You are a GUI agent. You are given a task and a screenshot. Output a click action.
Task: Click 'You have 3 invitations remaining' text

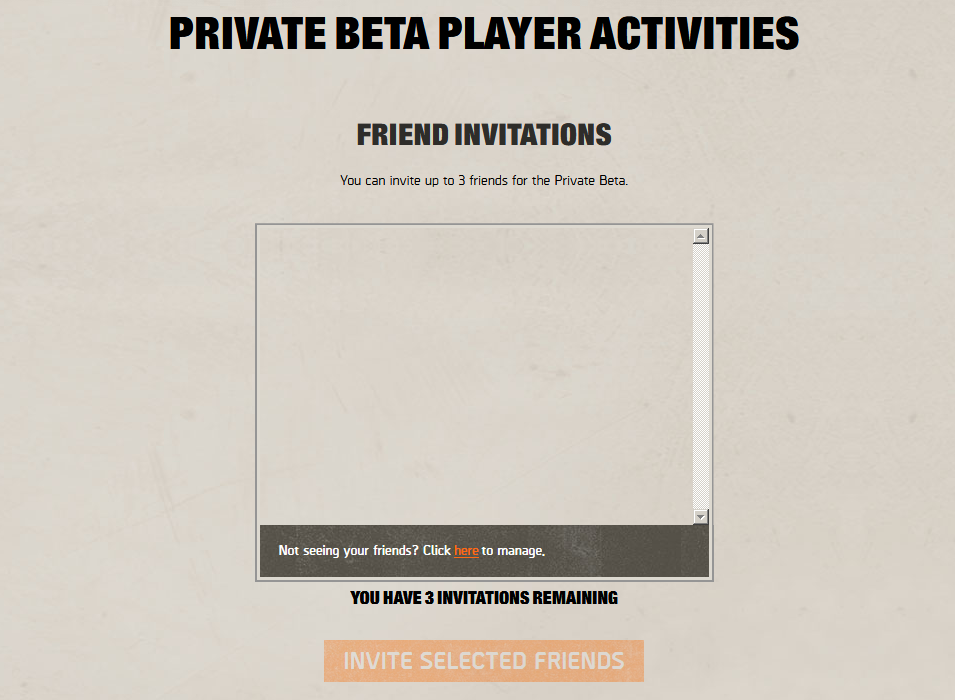tap(484, 598)
